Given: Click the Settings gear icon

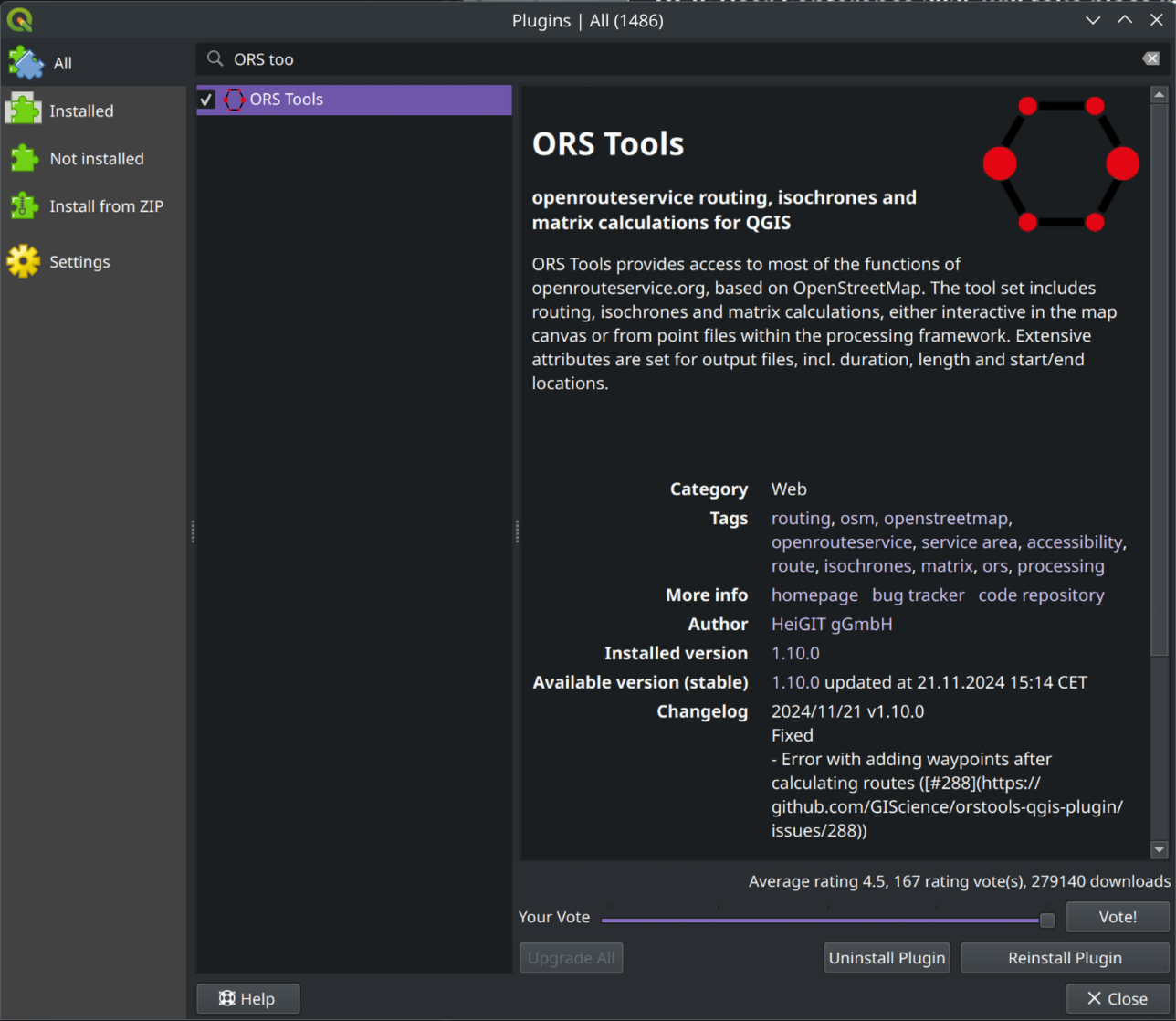Looking at the screenshot, I should click(24, 261).
